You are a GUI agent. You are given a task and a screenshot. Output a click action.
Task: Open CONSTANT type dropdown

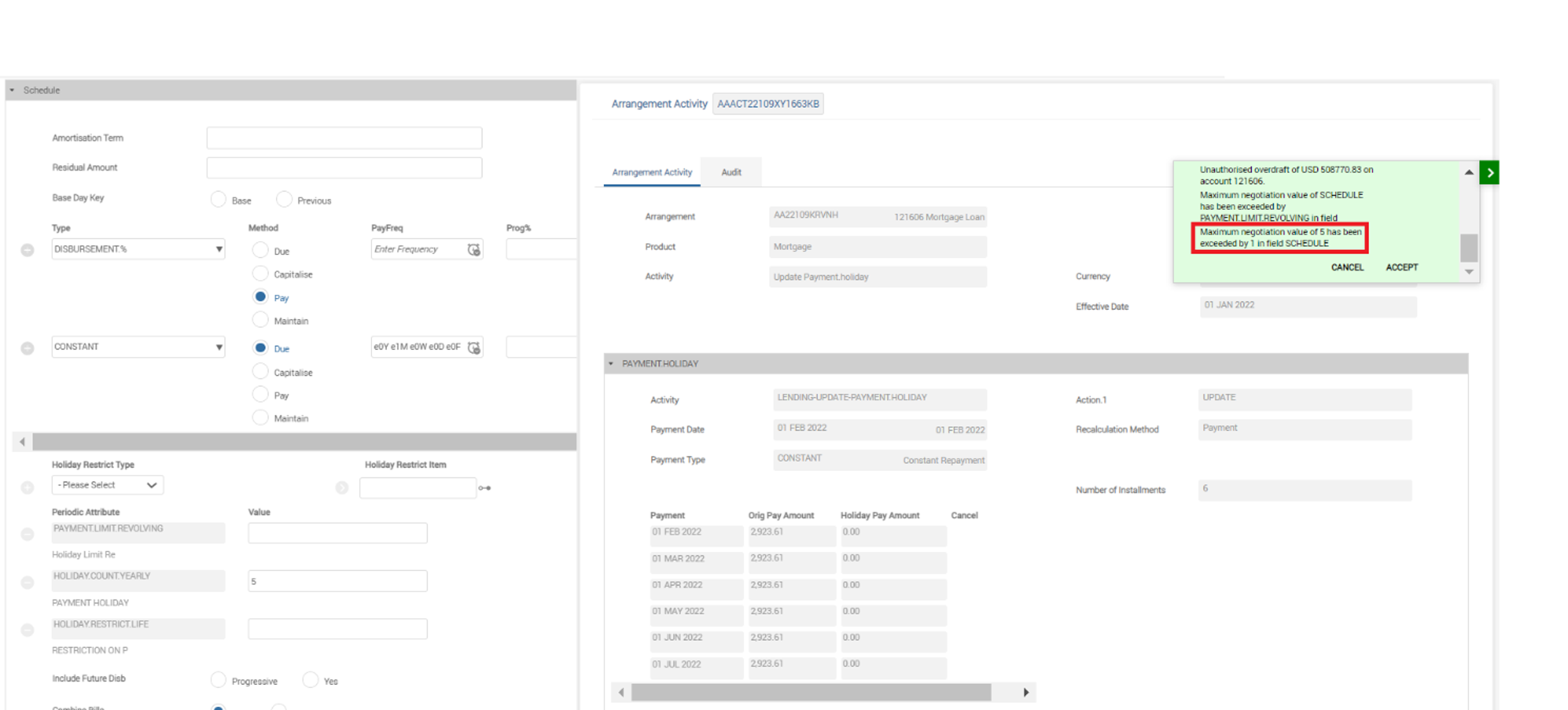pyautogui.click(x=138, y=347)
